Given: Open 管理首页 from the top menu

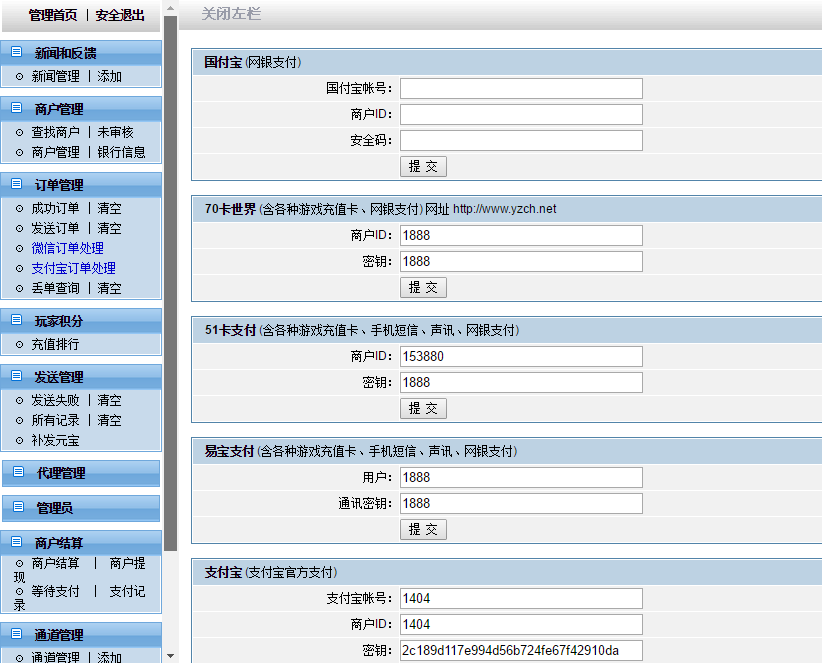Looking at the screenshot, I should [36, 14].
